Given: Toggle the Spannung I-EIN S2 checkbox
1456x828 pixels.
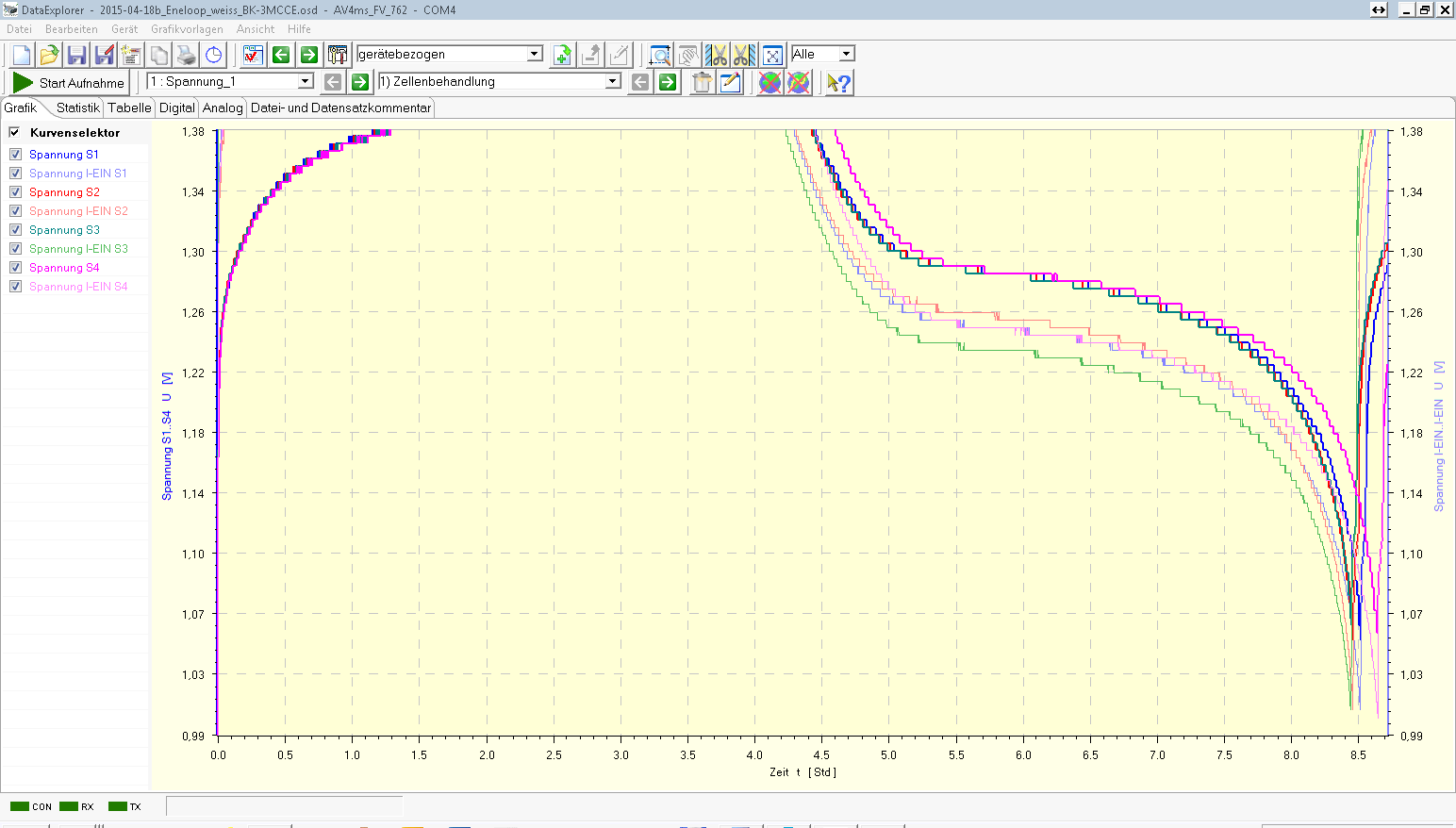Looking at the screenshot, I should (x=15, y=211).
